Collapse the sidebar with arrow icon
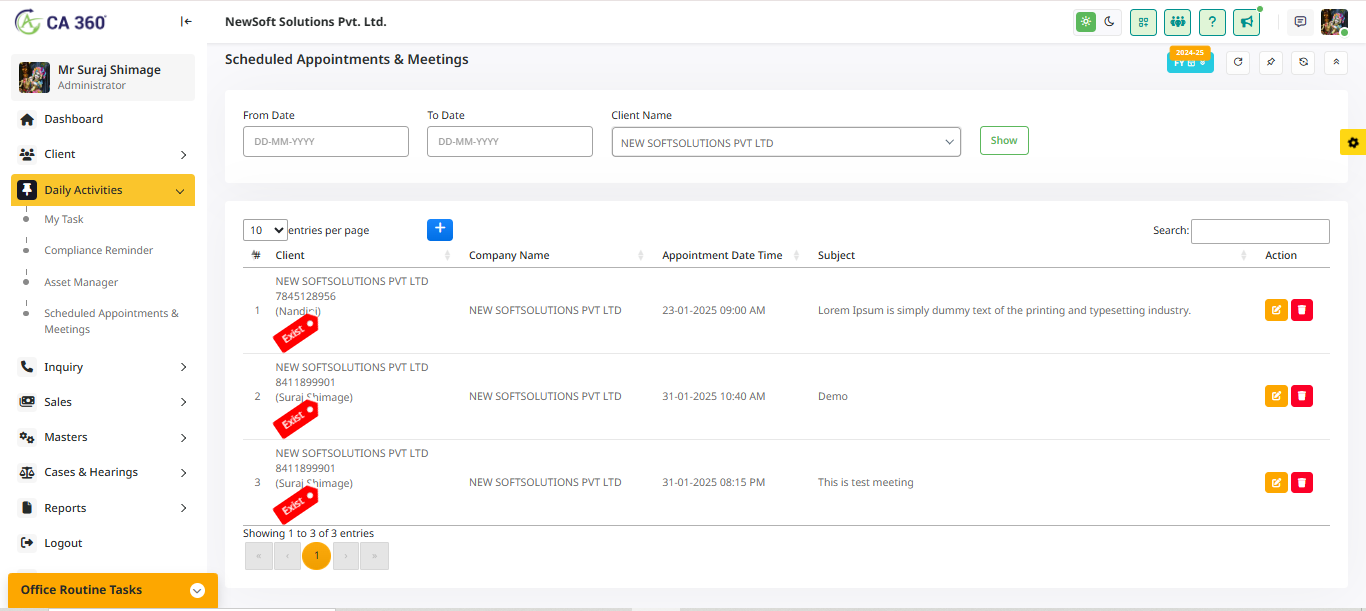 186,21
